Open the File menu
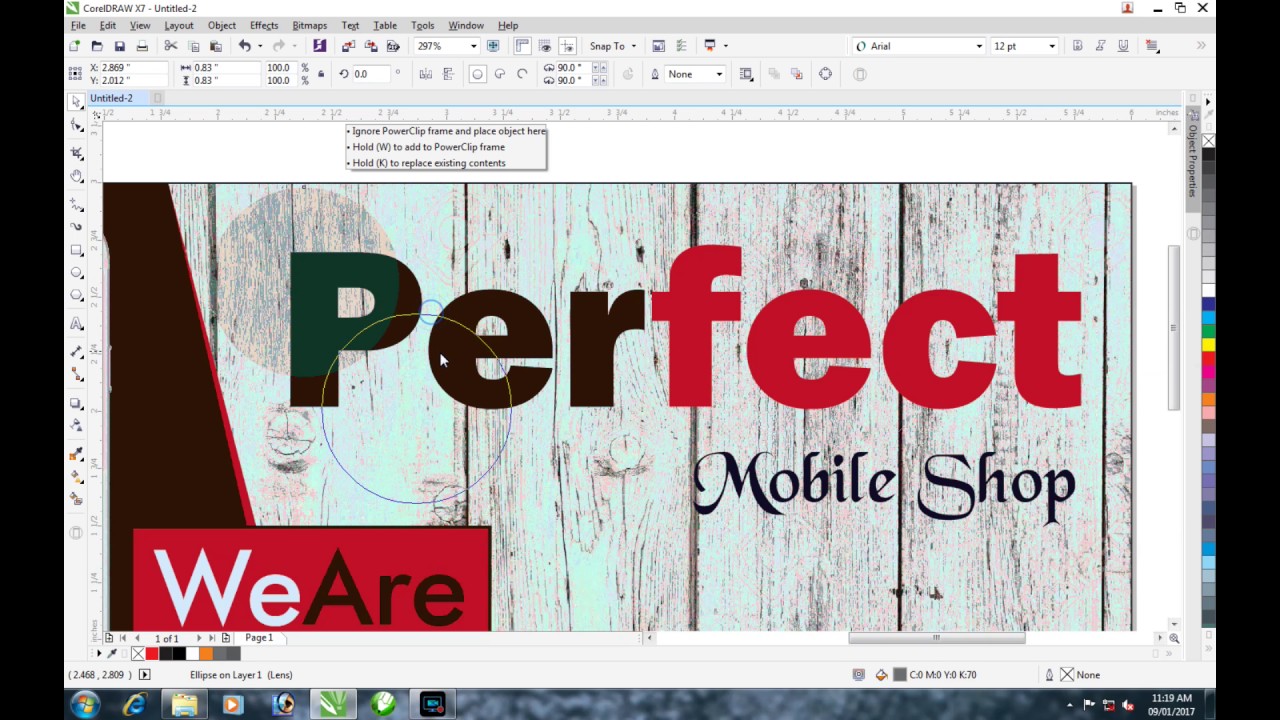Viewport: 1280px width, 720px height. [77, 25]
